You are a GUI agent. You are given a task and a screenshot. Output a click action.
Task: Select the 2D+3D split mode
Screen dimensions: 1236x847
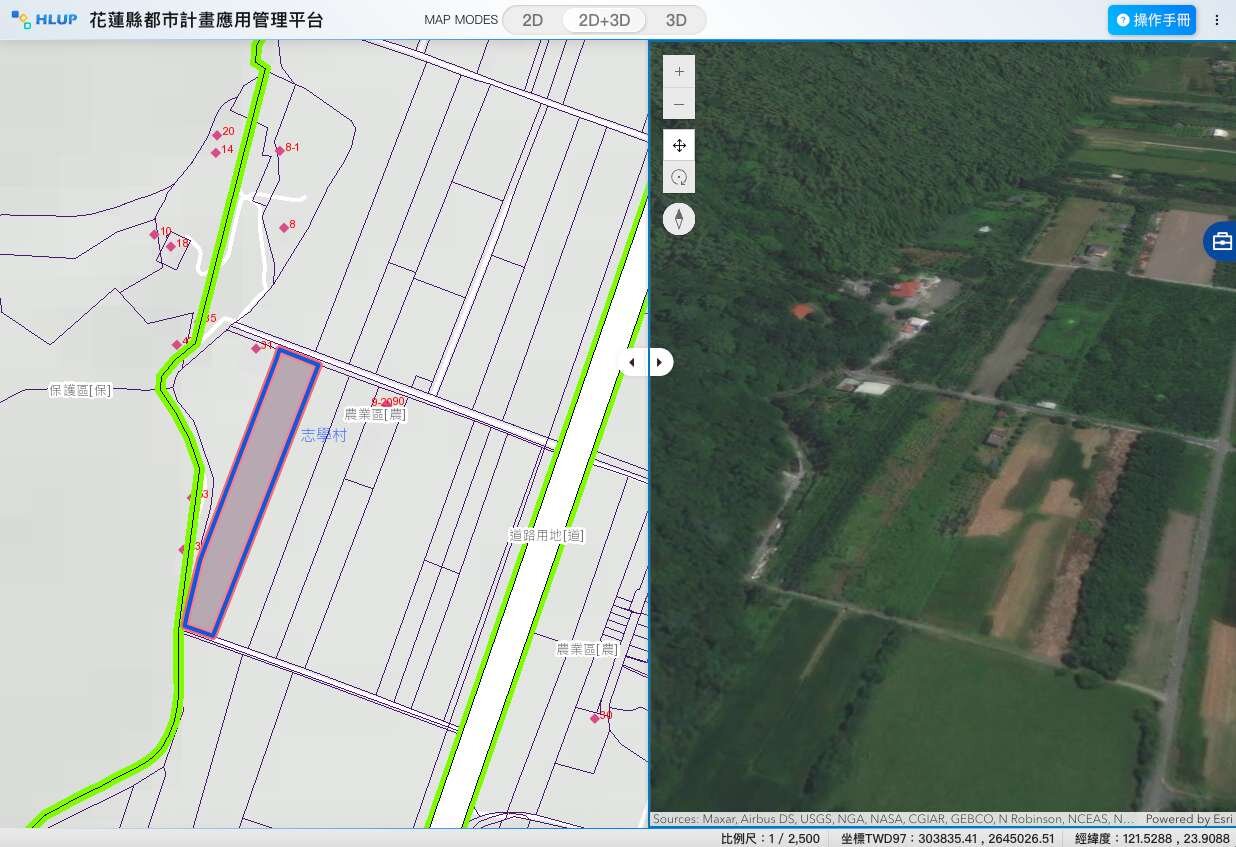[604, 20]
